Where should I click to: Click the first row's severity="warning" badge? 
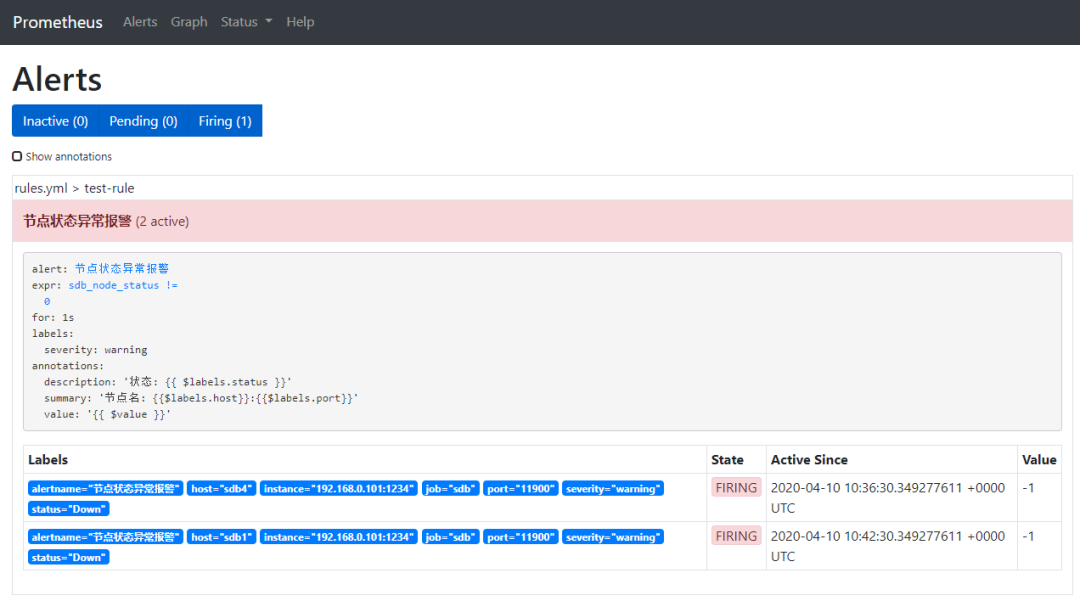[x=613, y=489]
